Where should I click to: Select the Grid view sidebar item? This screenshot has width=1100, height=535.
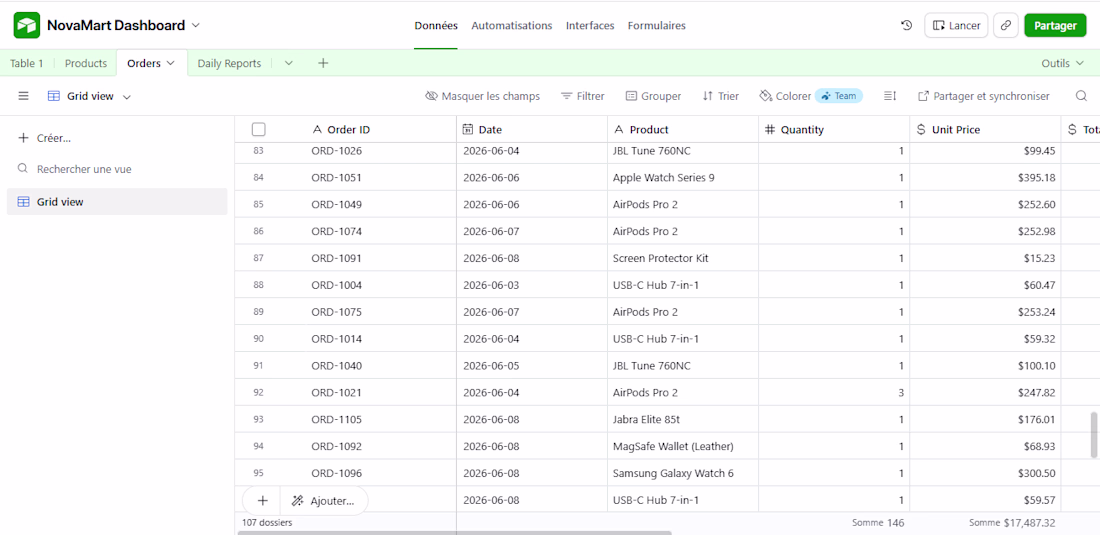coord(117,202)
